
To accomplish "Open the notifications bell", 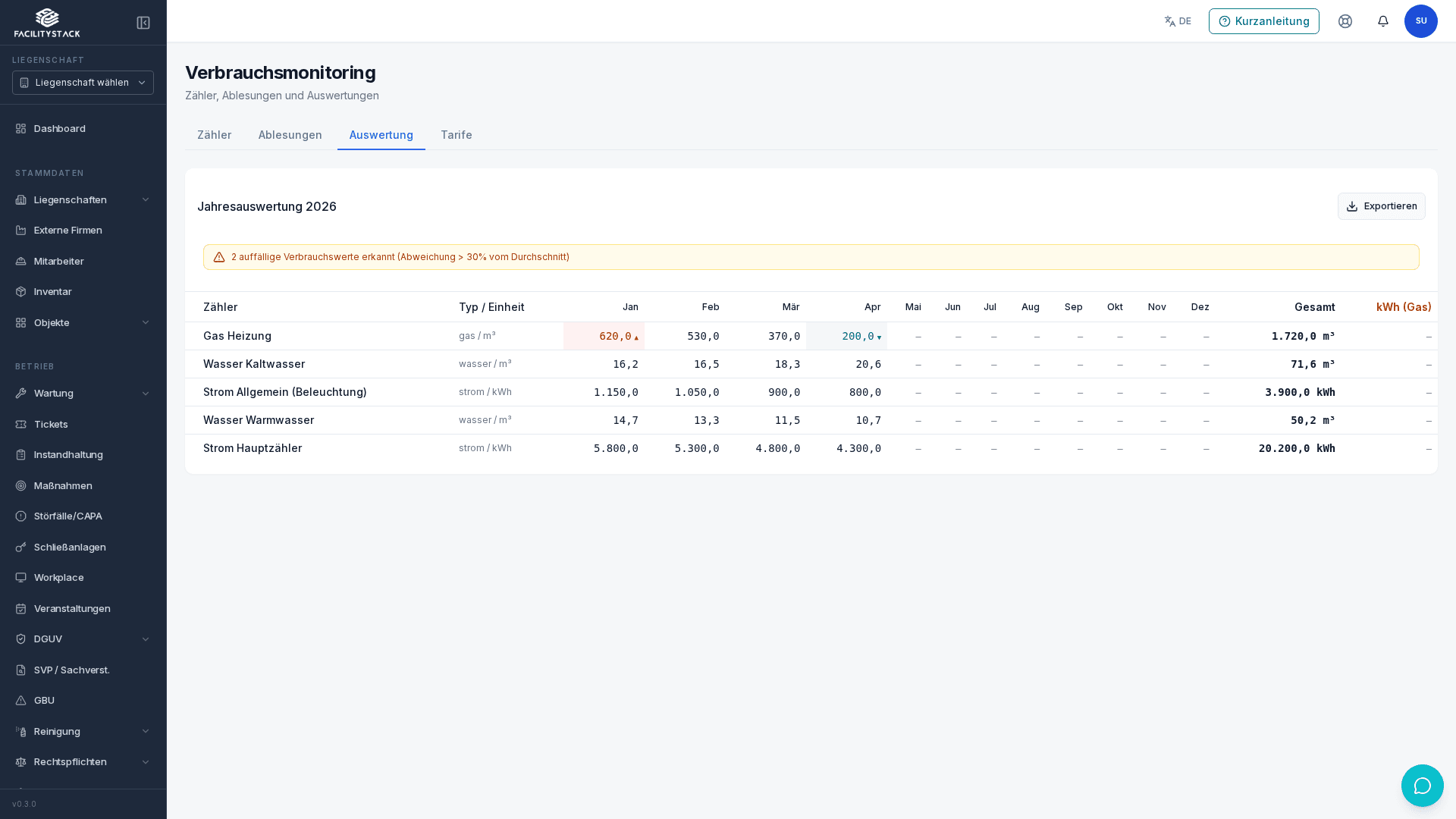I will point(1383,21).
